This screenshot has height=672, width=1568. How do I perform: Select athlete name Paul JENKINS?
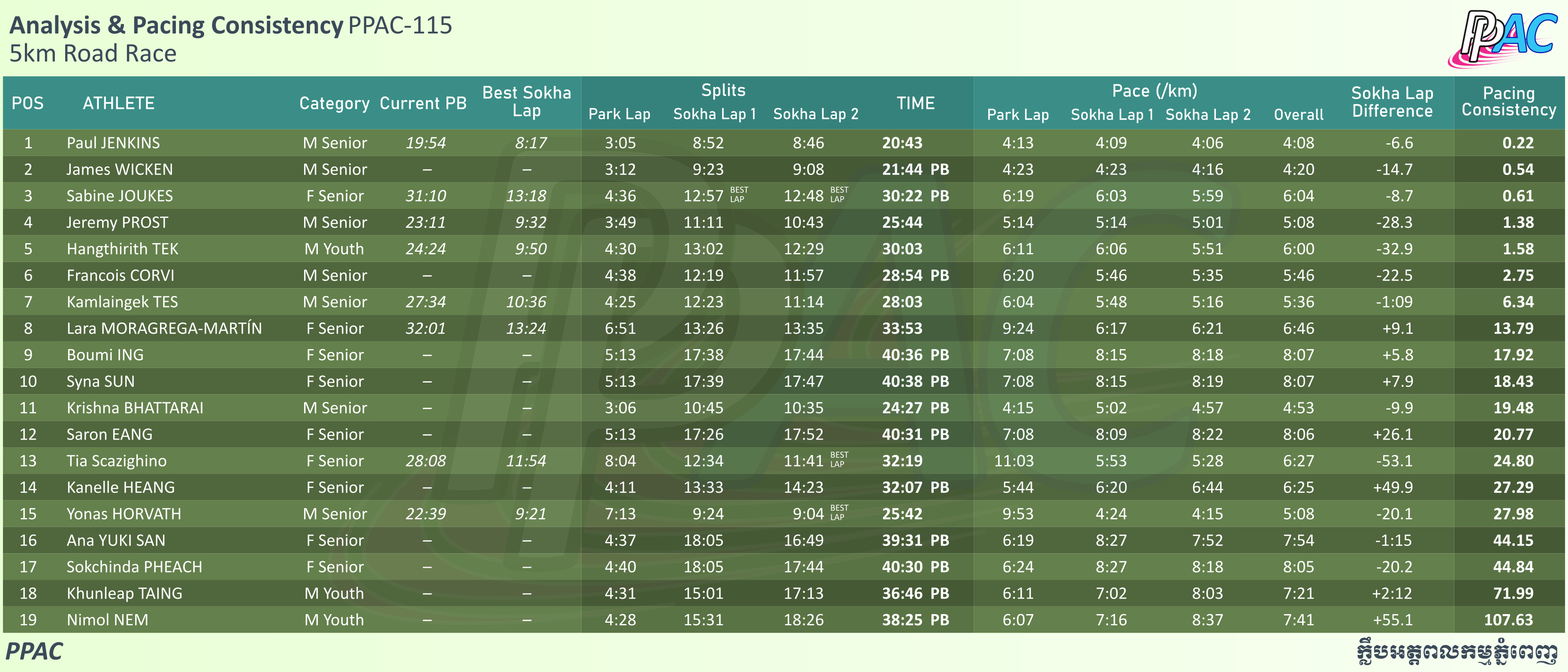coord(113,143)
